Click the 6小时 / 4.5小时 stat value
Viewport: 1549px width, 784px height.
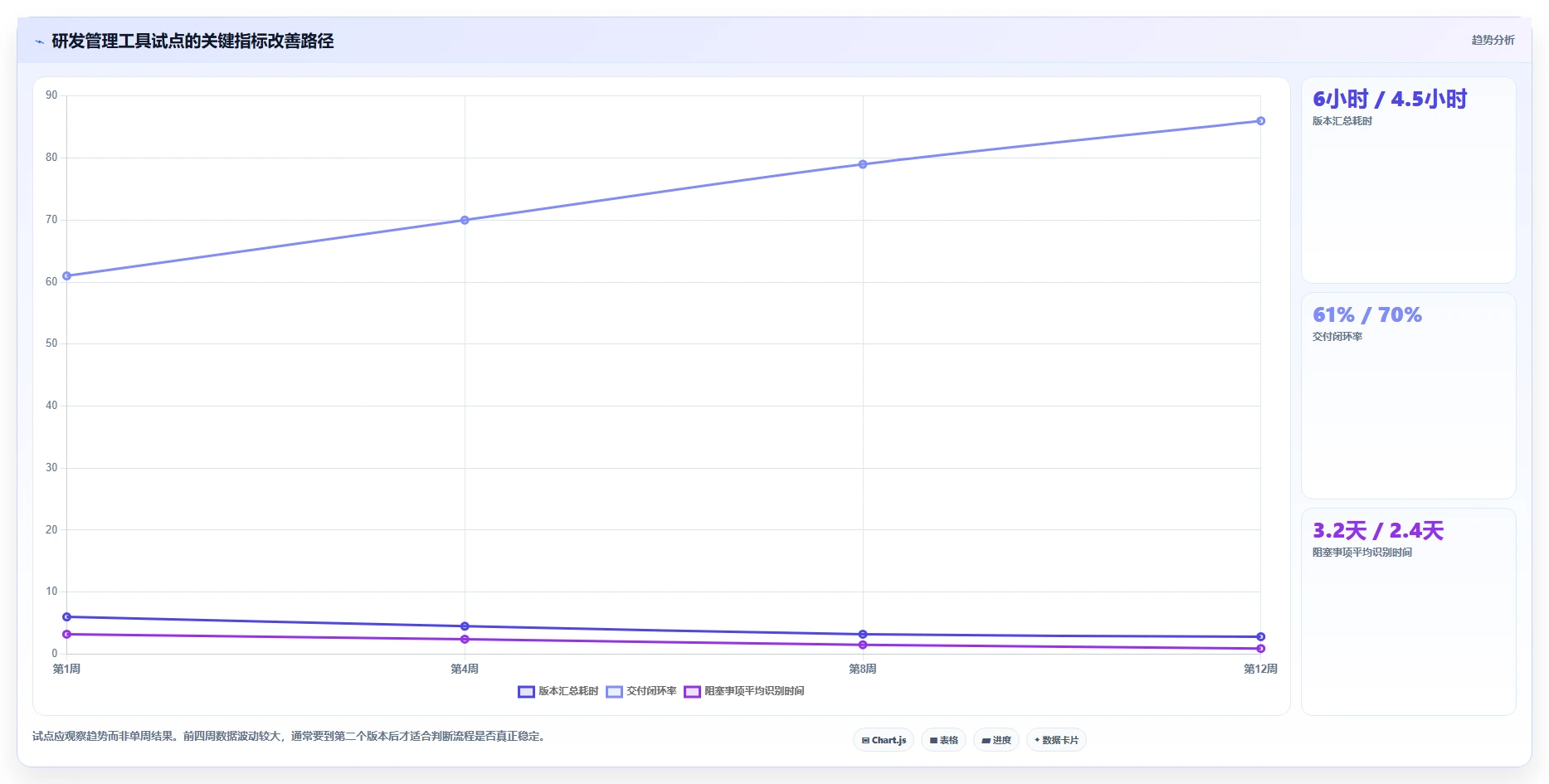[x=1390, y=100]
